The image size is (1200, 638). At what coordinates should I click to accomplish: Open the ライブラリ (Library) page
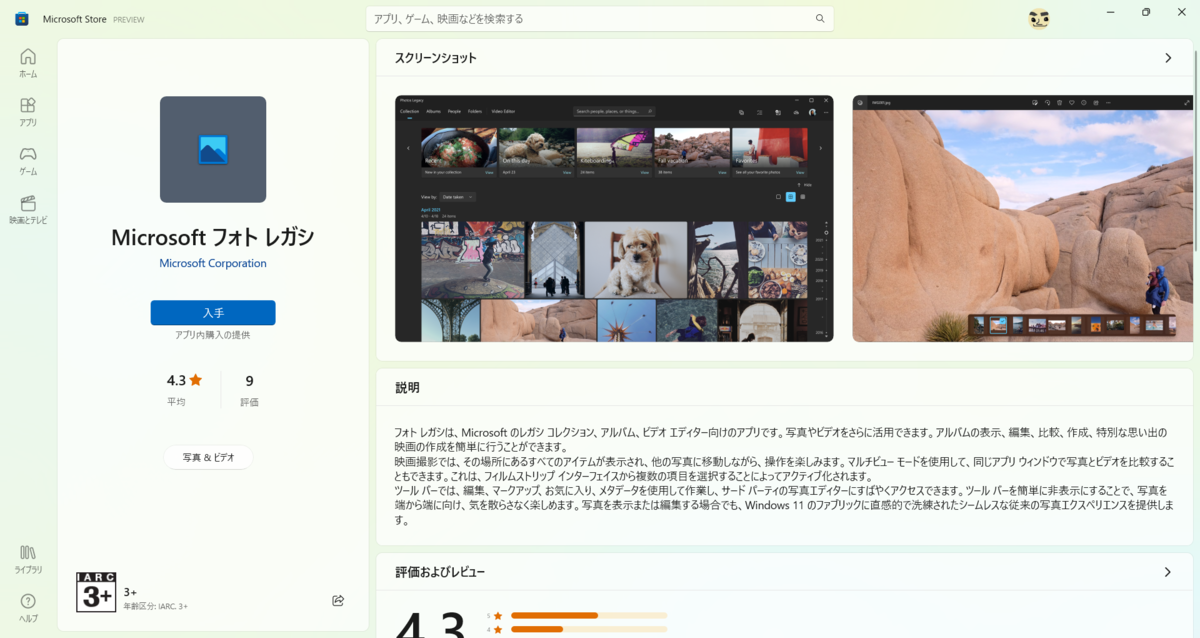pyautogui.click(x=28, y=559)
